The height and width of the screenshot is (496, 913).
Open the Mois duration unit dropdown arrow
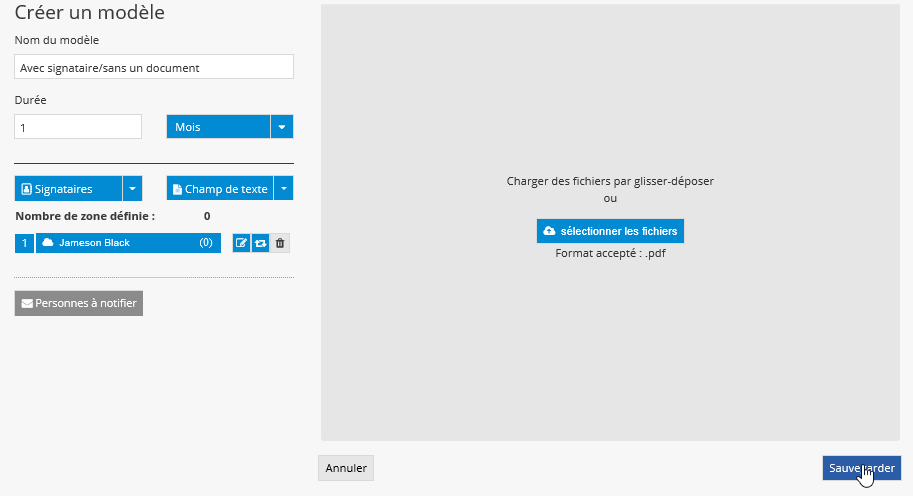[x=282, y=127]
